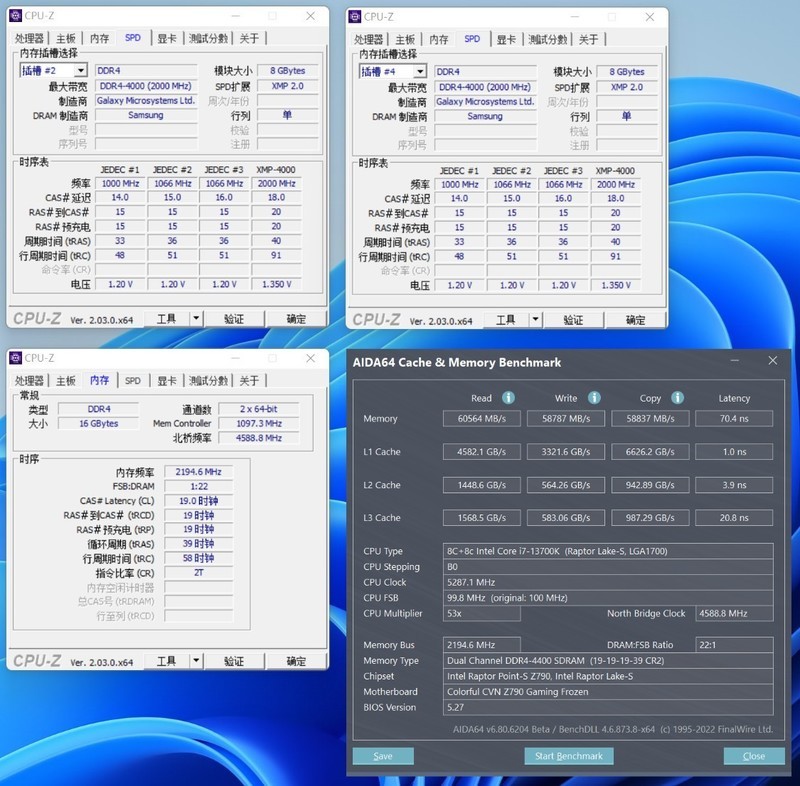Screen dimensions: 800x786
Task: Click the 确定 button in the memory window
Action: coord(295,660)
